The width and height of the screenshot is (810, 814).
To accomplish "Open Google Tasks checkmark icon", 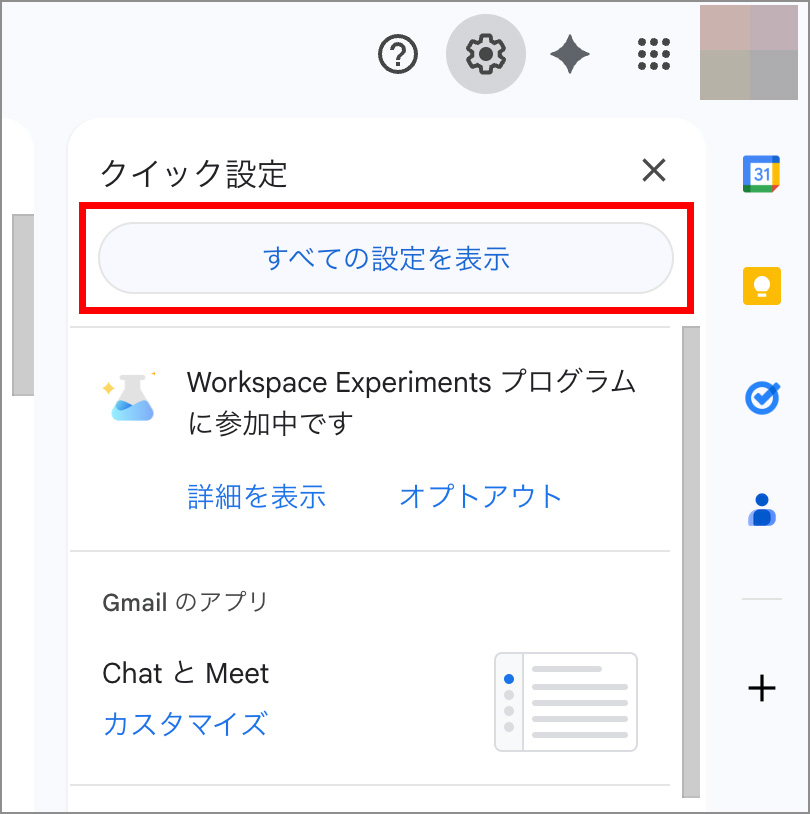I will coord(762,398).
